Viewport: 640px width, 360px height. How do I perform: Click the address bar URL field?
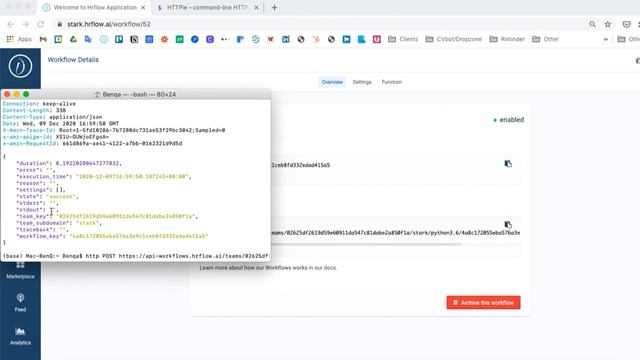(318, 24)
